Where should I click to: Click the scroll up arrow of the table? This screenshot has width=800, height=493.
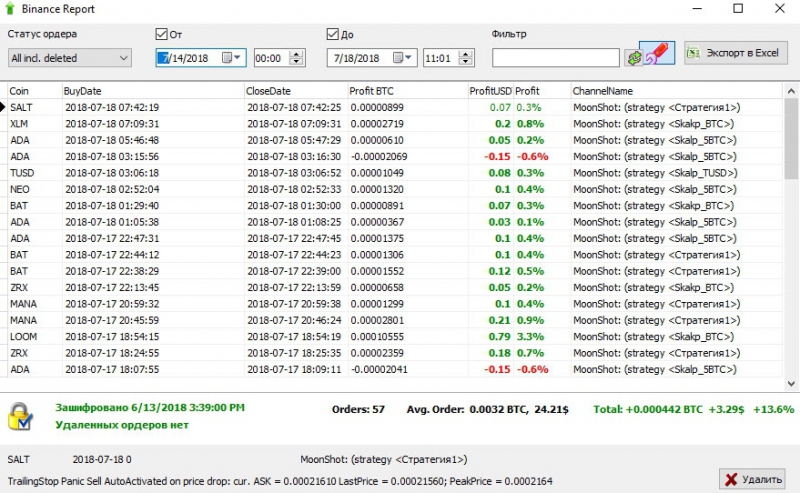pyautogui.click(x=791, y=91)
